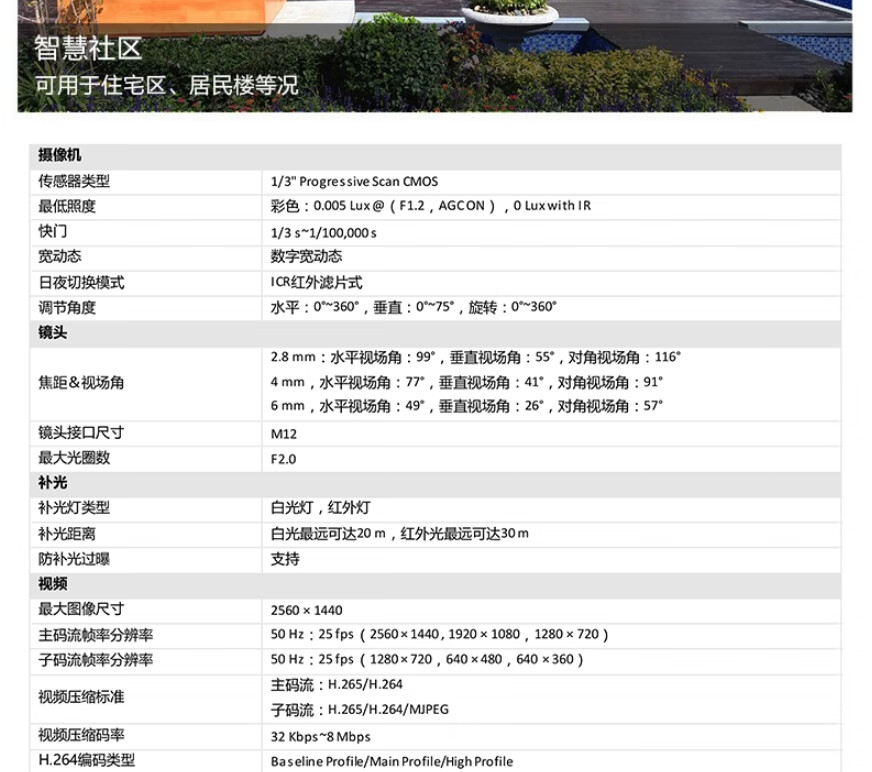872x772 pixels.
Task: Click the 可用于住宅区、居民楼等况 subtitle
Action: [x=166, y=85]
